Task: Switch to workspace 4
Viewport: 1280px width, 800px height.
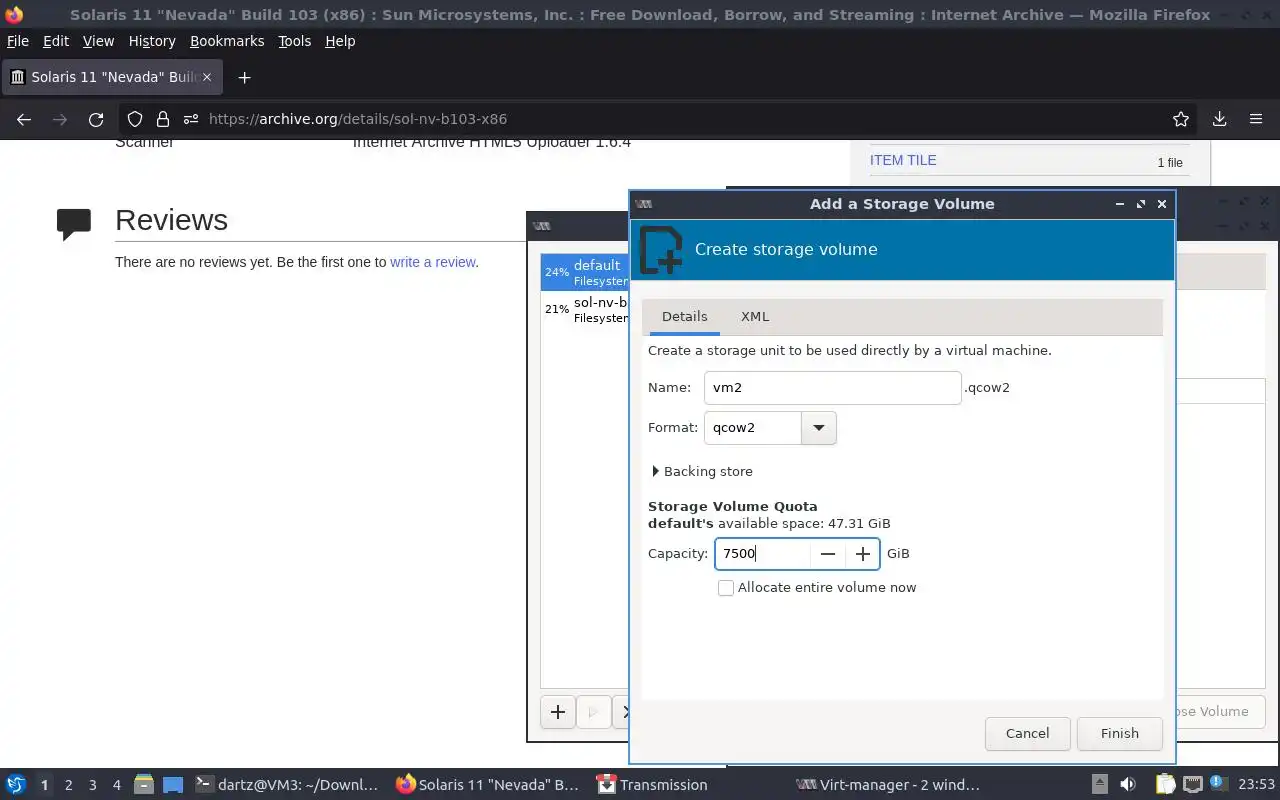Action: click(x=116, y=785)
